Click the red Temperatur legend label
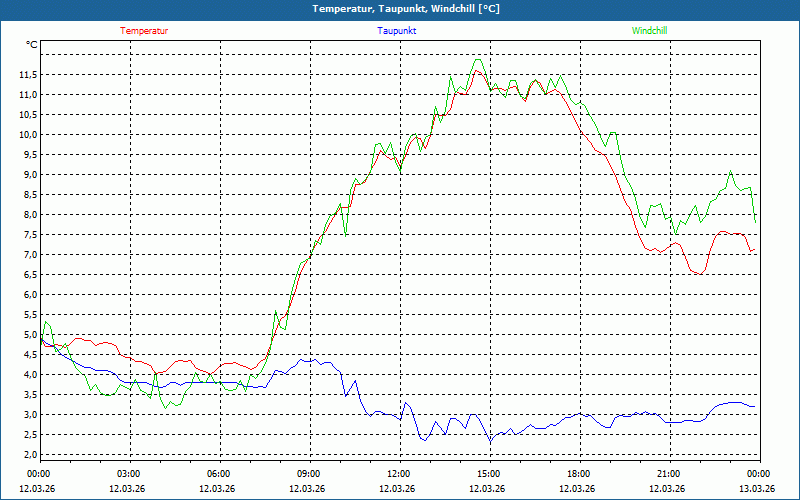 (144, 31)
